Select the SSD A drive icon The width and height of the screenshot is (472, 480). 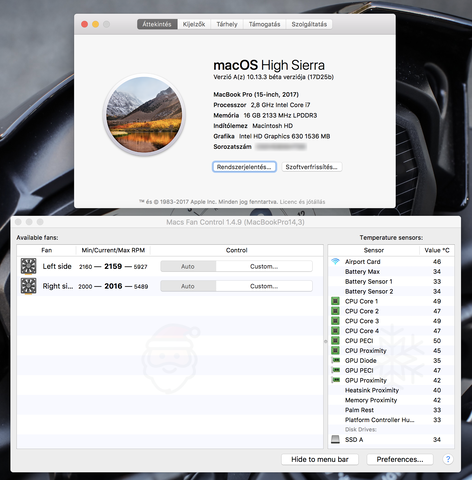point(335,439)
